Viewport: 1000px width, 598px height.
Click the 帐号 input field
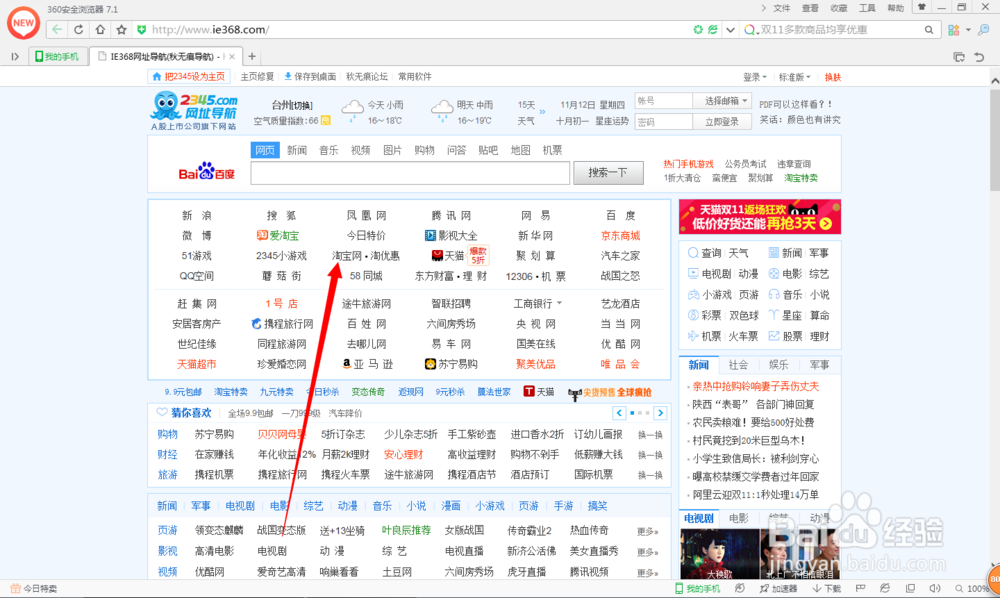(663, 101)
